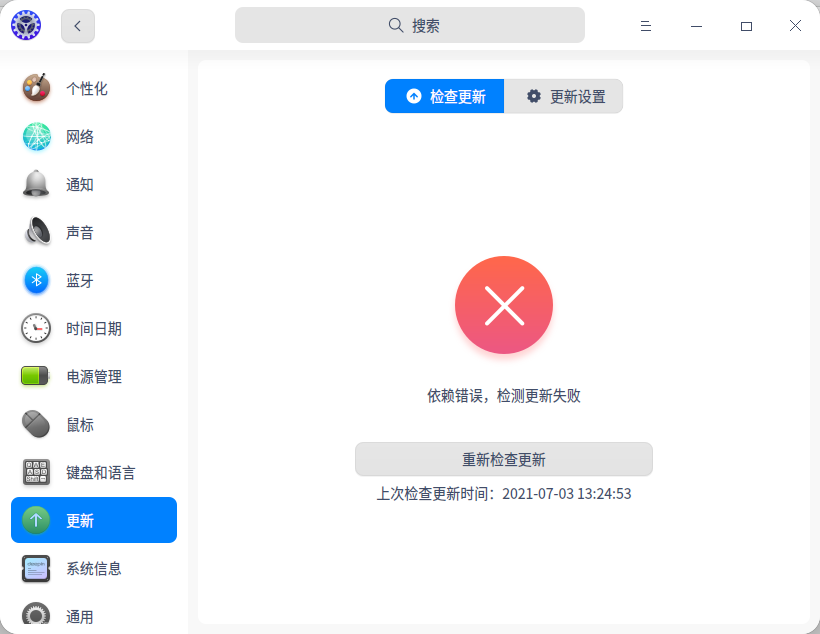Click the 搜索 search field
This screenshot has height=634, width=820.
(x=409, y=25)
